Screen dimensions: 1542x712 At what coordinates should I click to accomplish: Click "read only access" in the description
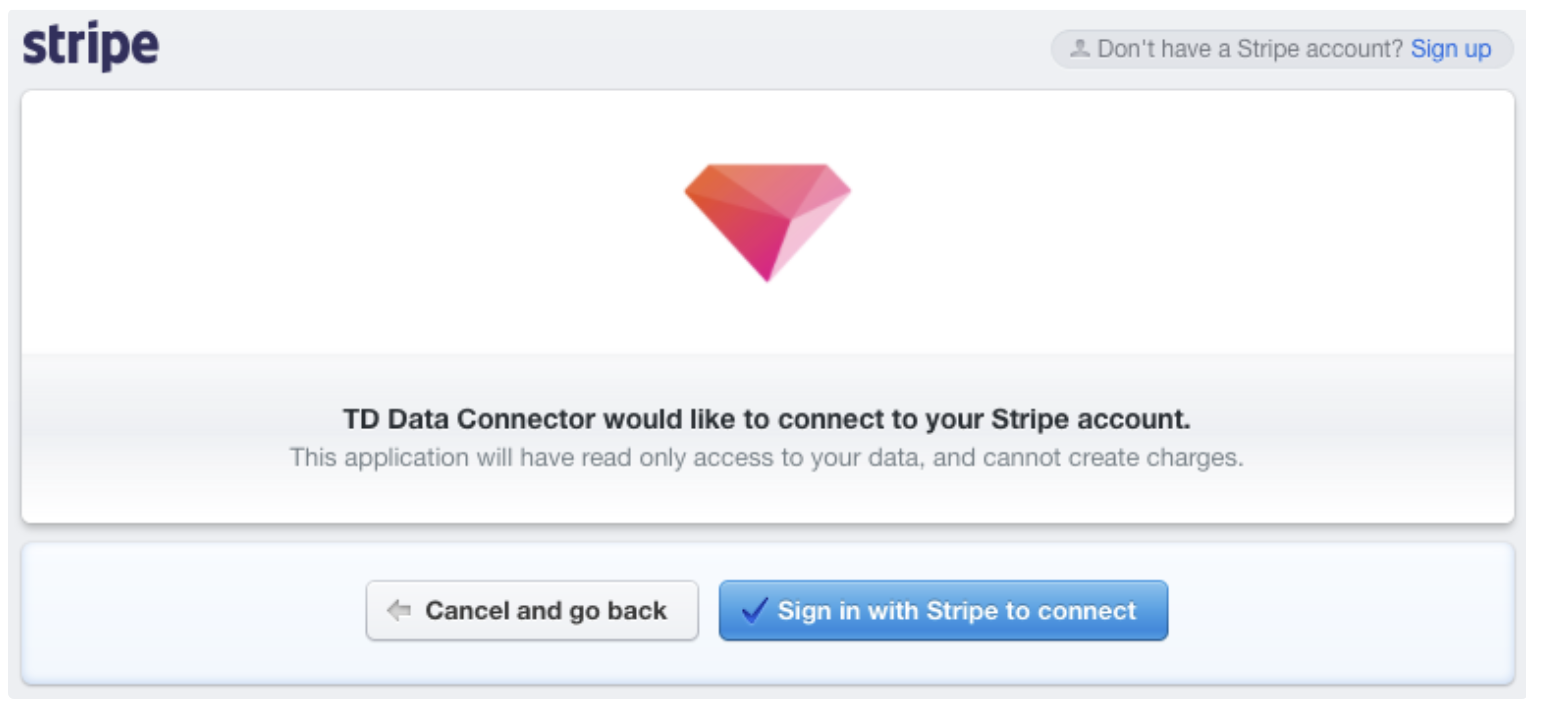644,458
